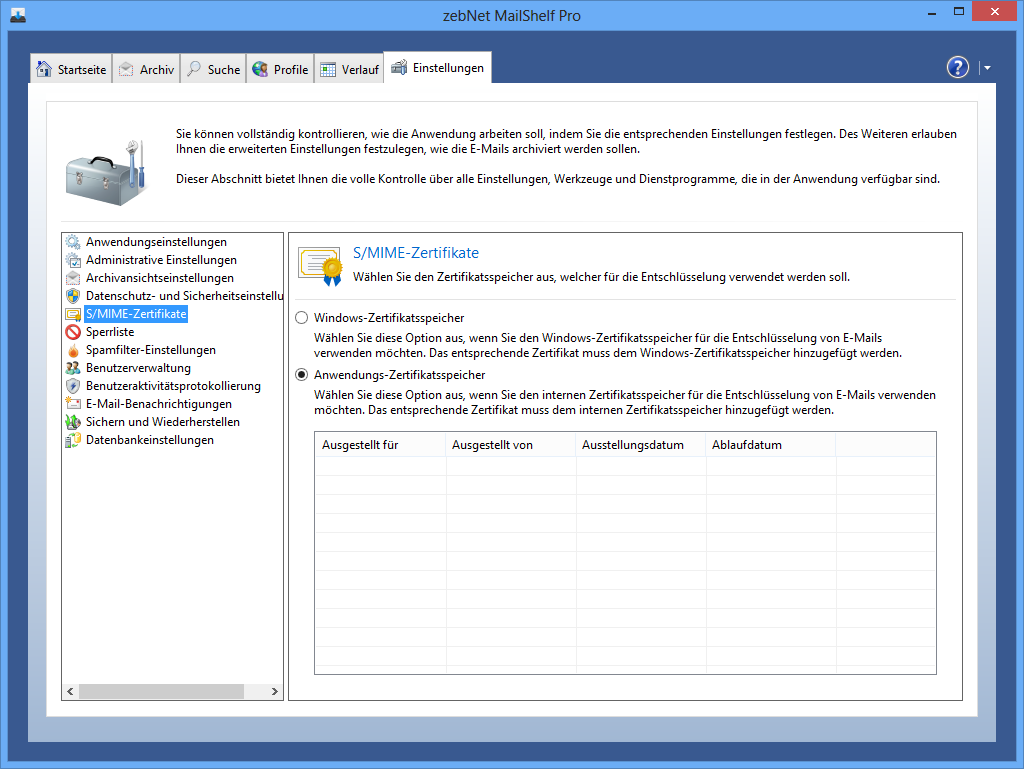
Task: Open Spamfilter-Einstellungen entry
Action: pyautogui.click(x=151, y=350)
